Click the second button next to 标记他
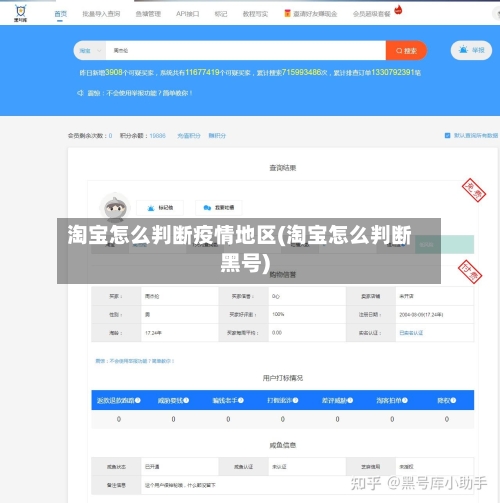The width and height of the screenshot is (500, 503). coord(219,208)
